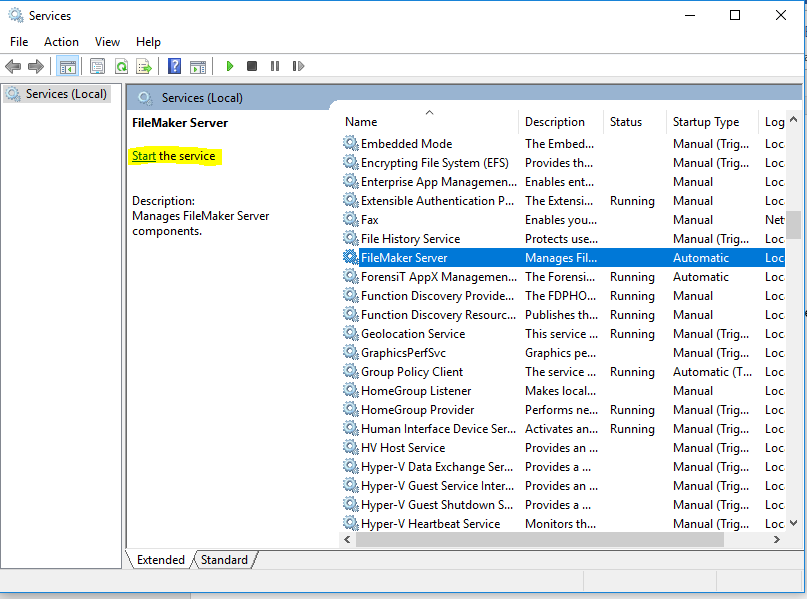Image resolution: width=807 pixels, height=599 pixels.
Task: Select Function Discovery Provider row
Action: click(x=563, y=295)
